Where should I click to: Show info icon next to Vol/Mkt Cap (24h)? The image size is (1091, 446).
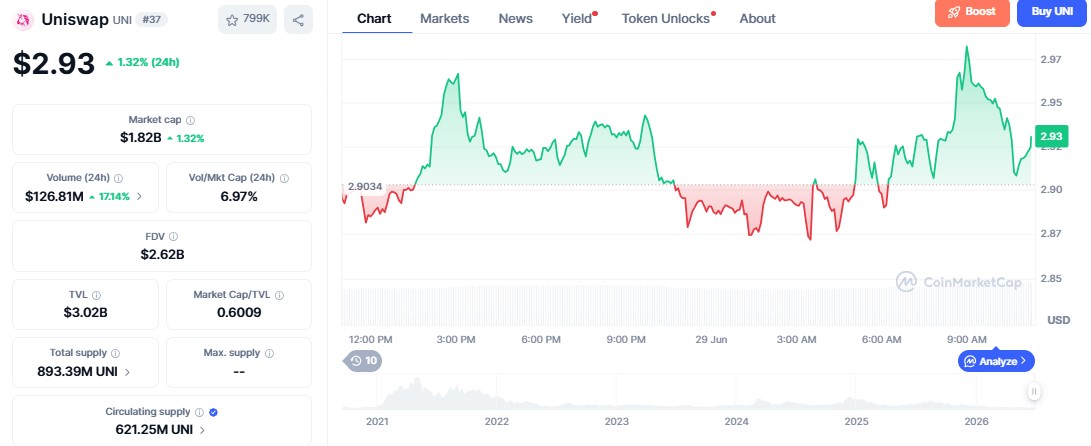click(x=284, y=178)
